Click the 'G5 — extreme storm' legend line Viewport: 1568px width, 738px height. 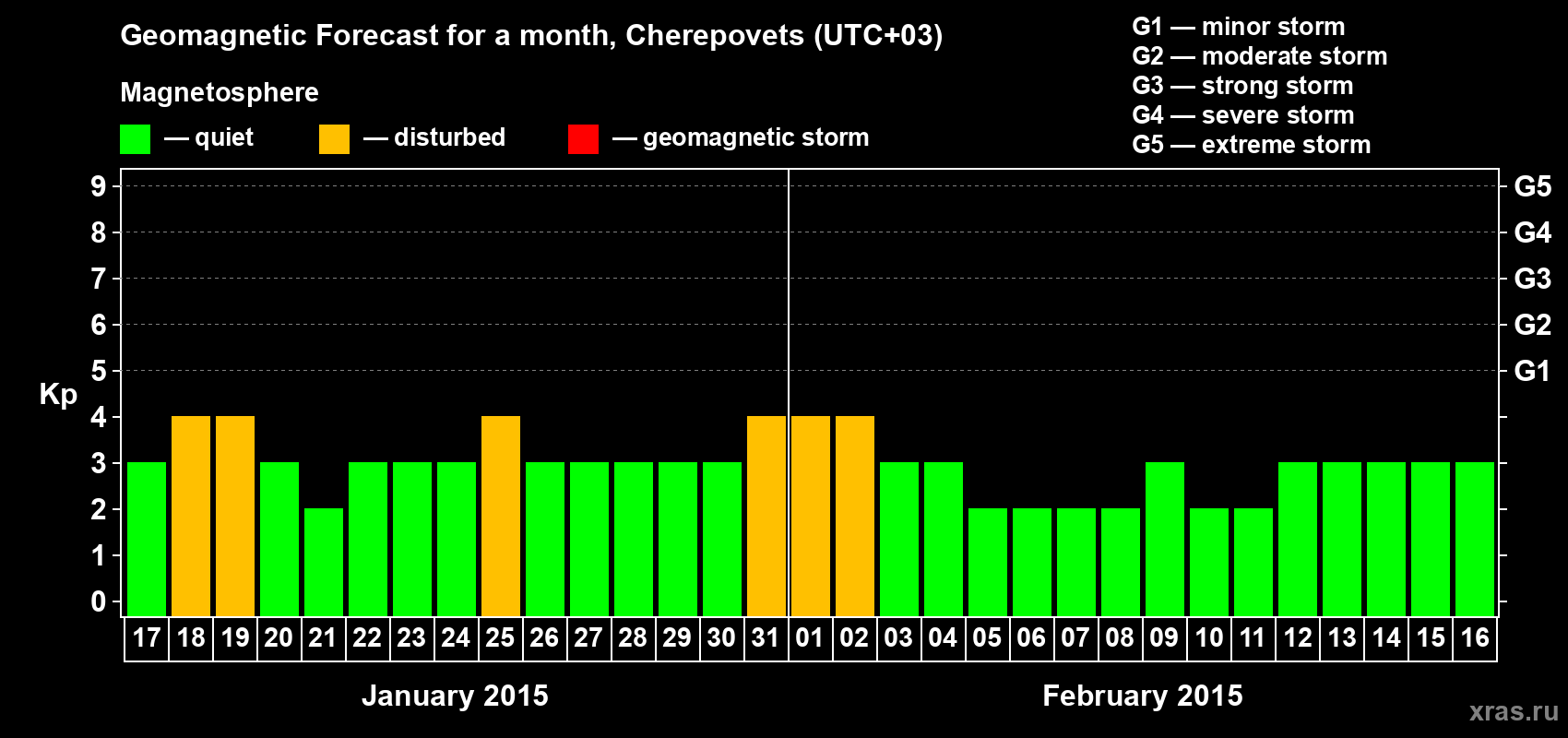1252,145
